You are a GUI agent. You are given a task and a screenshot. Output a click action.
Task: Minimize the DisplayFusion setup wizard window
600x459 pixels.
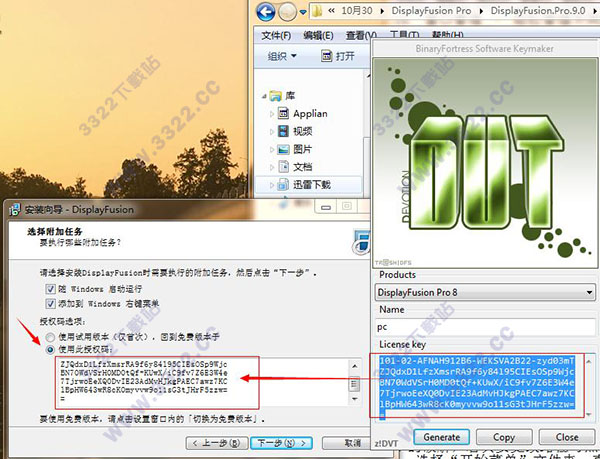coord(326,207)
